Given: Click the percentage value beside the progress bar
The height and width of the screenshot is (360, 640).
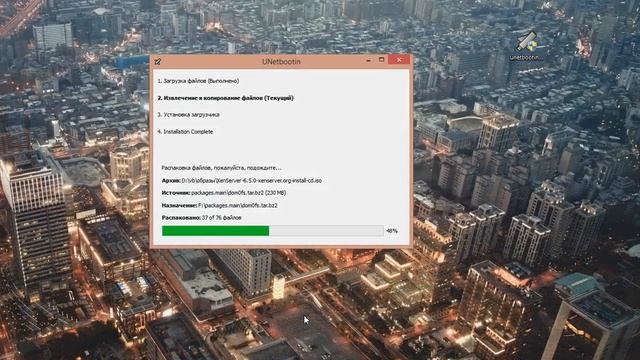Looking at the screenshot, I should point(392,231).
